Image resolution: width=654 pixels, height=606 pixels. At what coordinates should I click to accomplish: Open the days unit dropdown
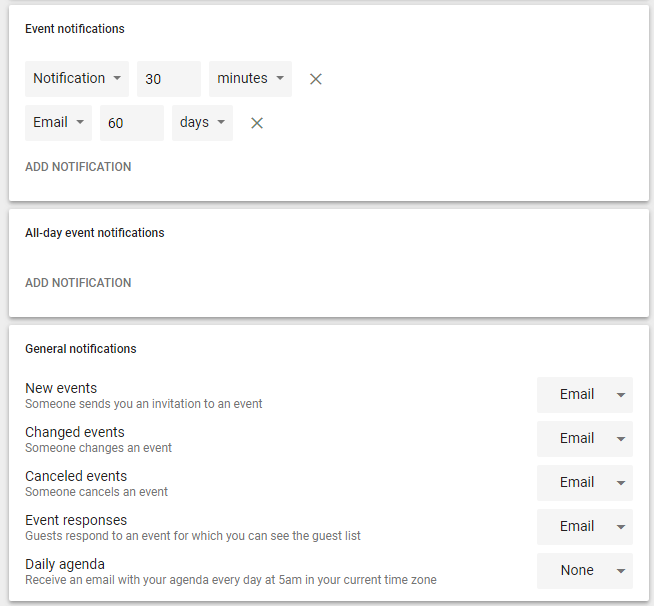coord(202,123)
